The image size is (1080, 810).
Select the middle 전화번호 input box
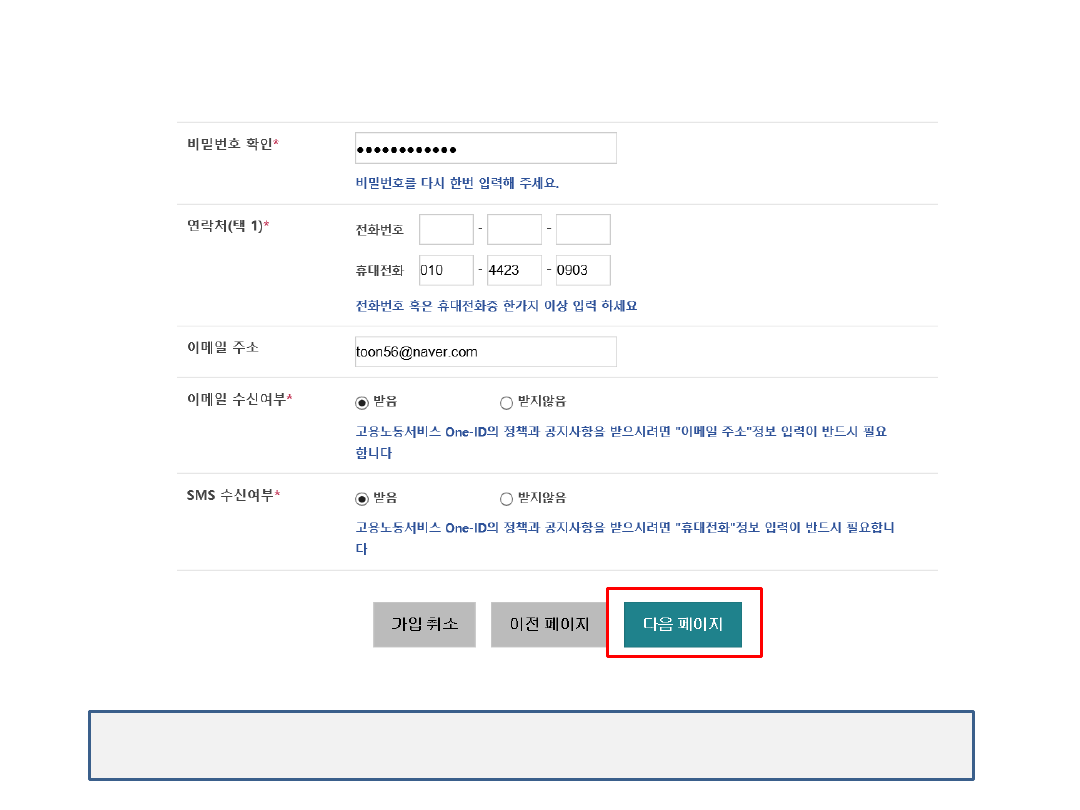[x=514, y=230]
